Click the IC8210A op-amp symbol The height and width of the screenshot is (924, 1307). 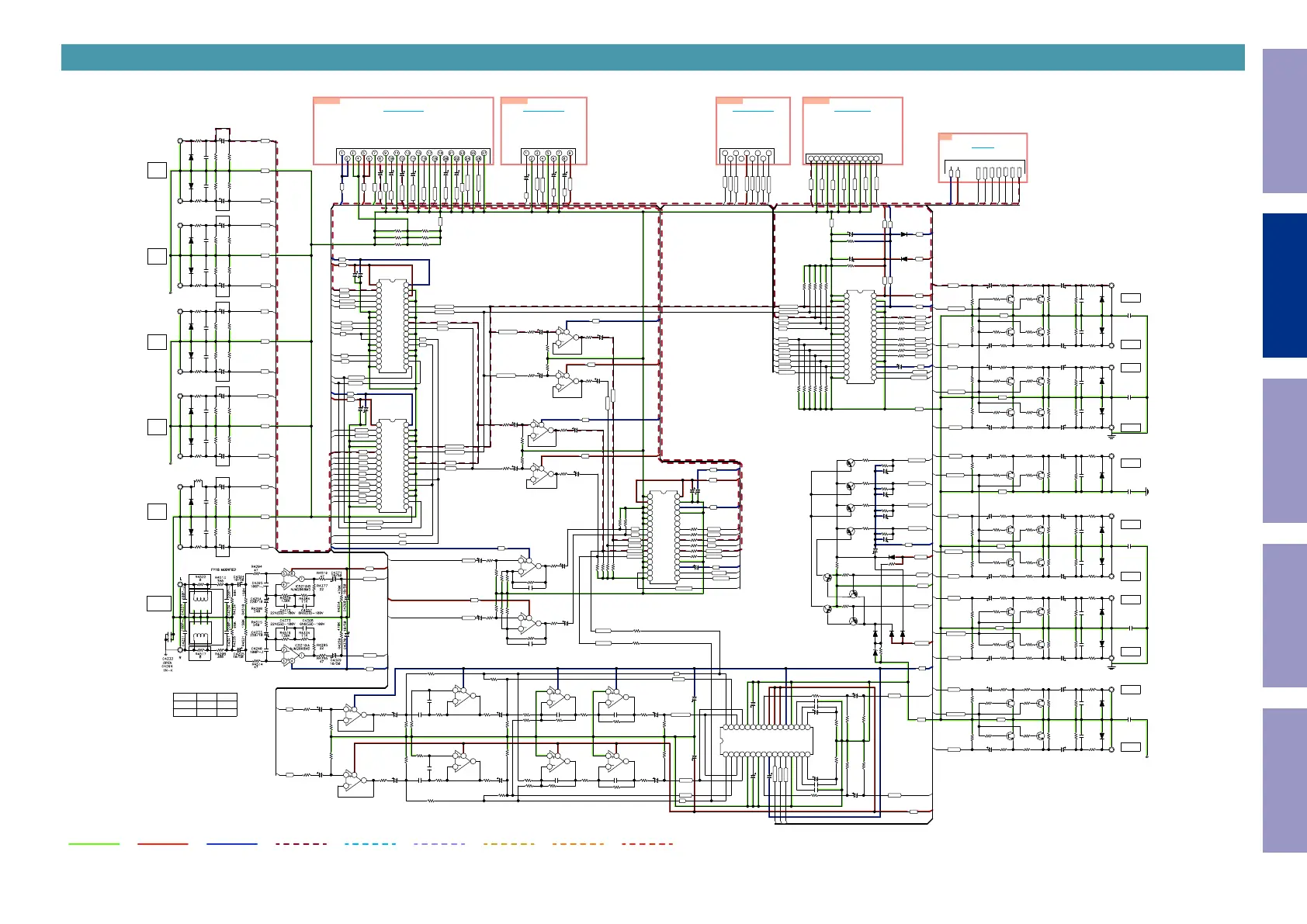(292, 655)
